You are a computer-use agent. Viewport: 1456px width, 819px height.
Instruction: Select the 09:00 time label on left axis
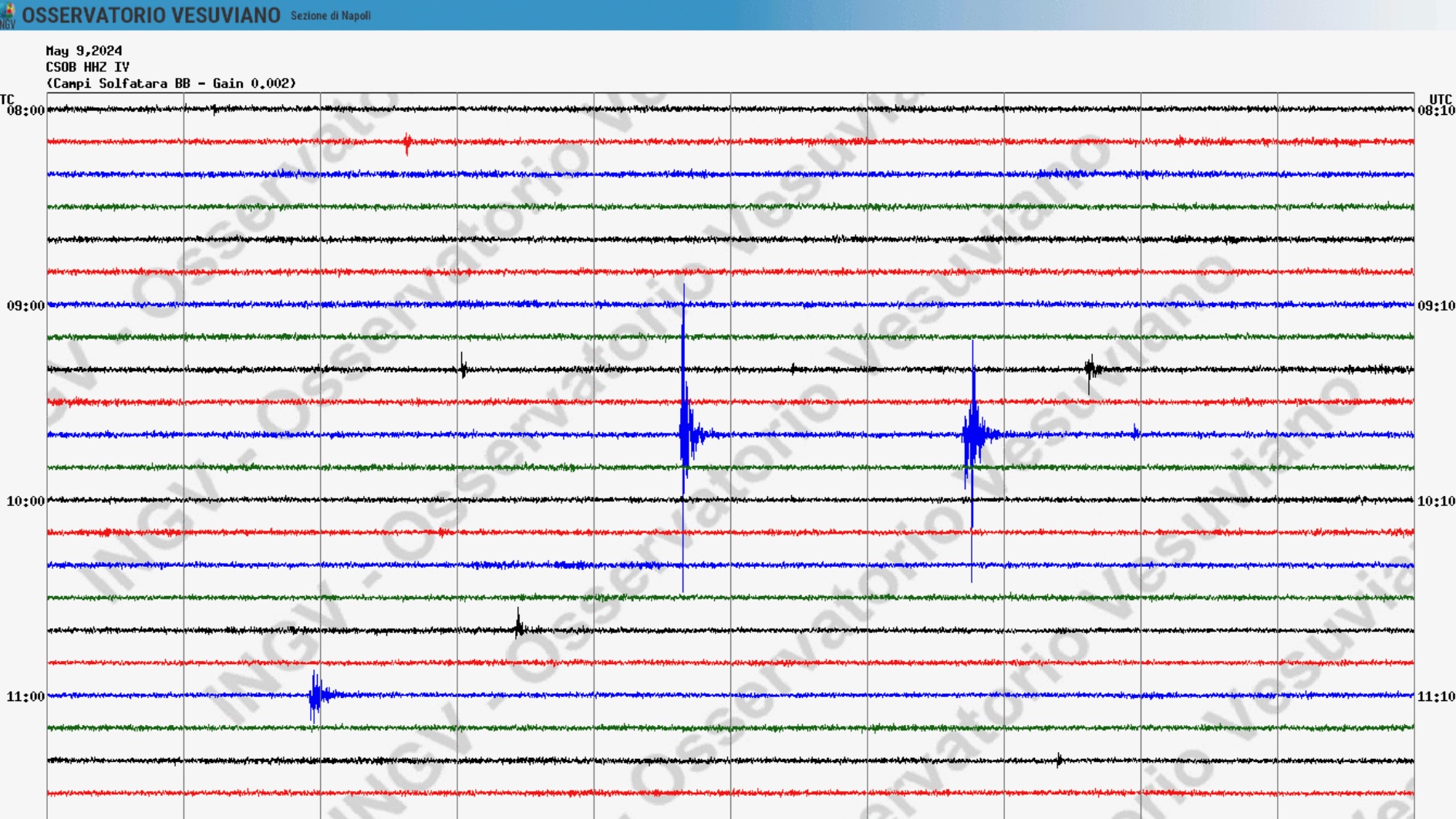pyautogui.click(x=25, y=306)
